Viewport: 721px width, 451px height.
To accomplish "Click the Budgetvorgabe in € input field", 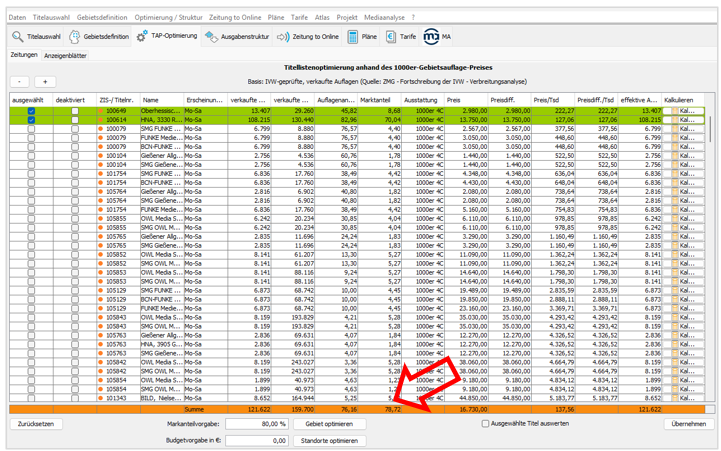I will 256,440.
